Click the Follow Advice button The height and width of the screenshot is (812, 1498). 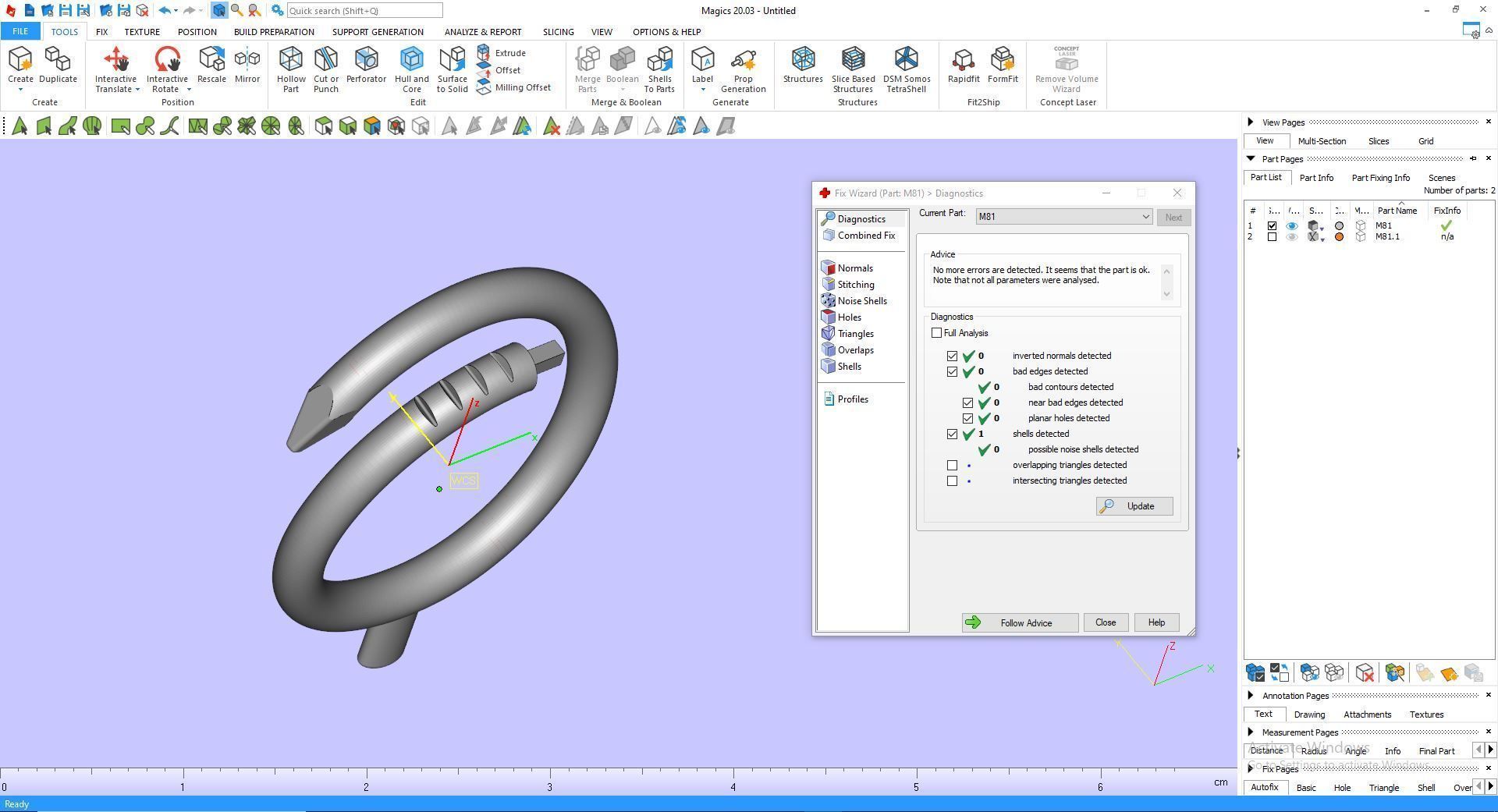click(x=1020, y=622)
